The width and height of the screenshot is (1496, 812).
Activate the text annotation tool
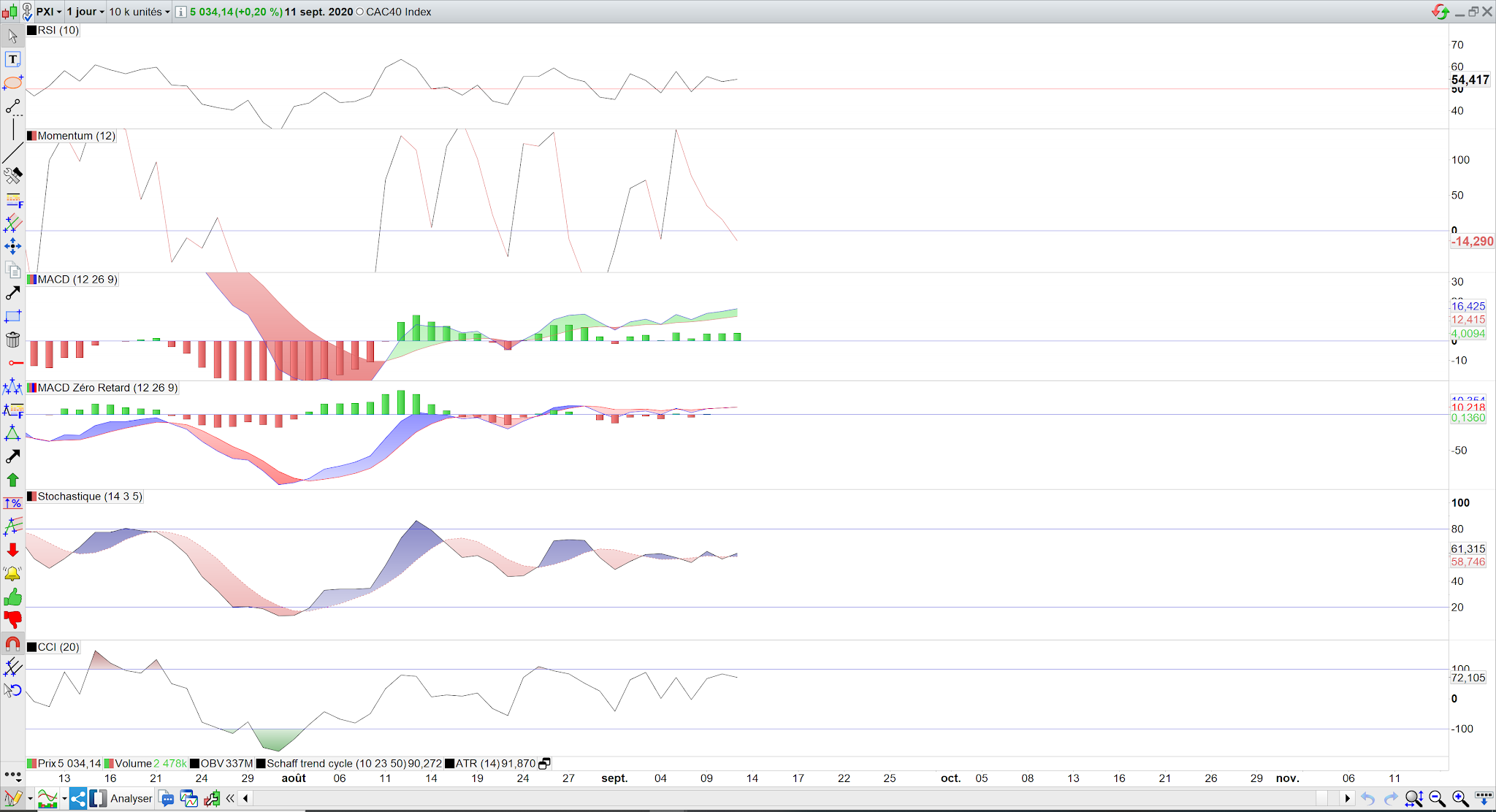12,59
